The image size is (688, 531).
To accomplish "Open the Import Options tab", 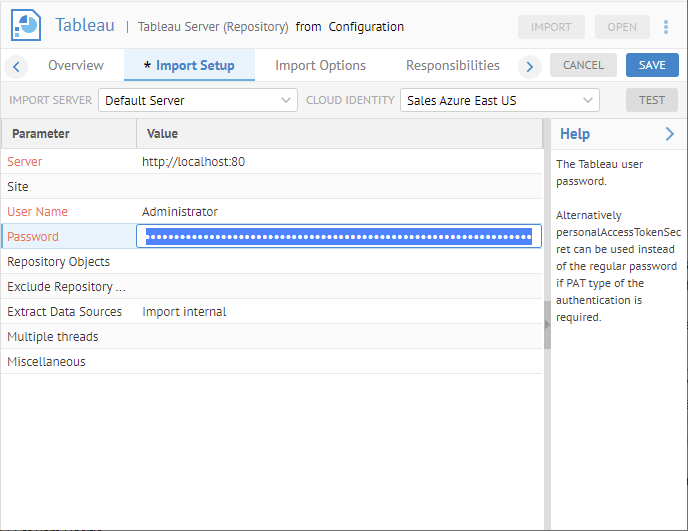I will coord(320,66).
